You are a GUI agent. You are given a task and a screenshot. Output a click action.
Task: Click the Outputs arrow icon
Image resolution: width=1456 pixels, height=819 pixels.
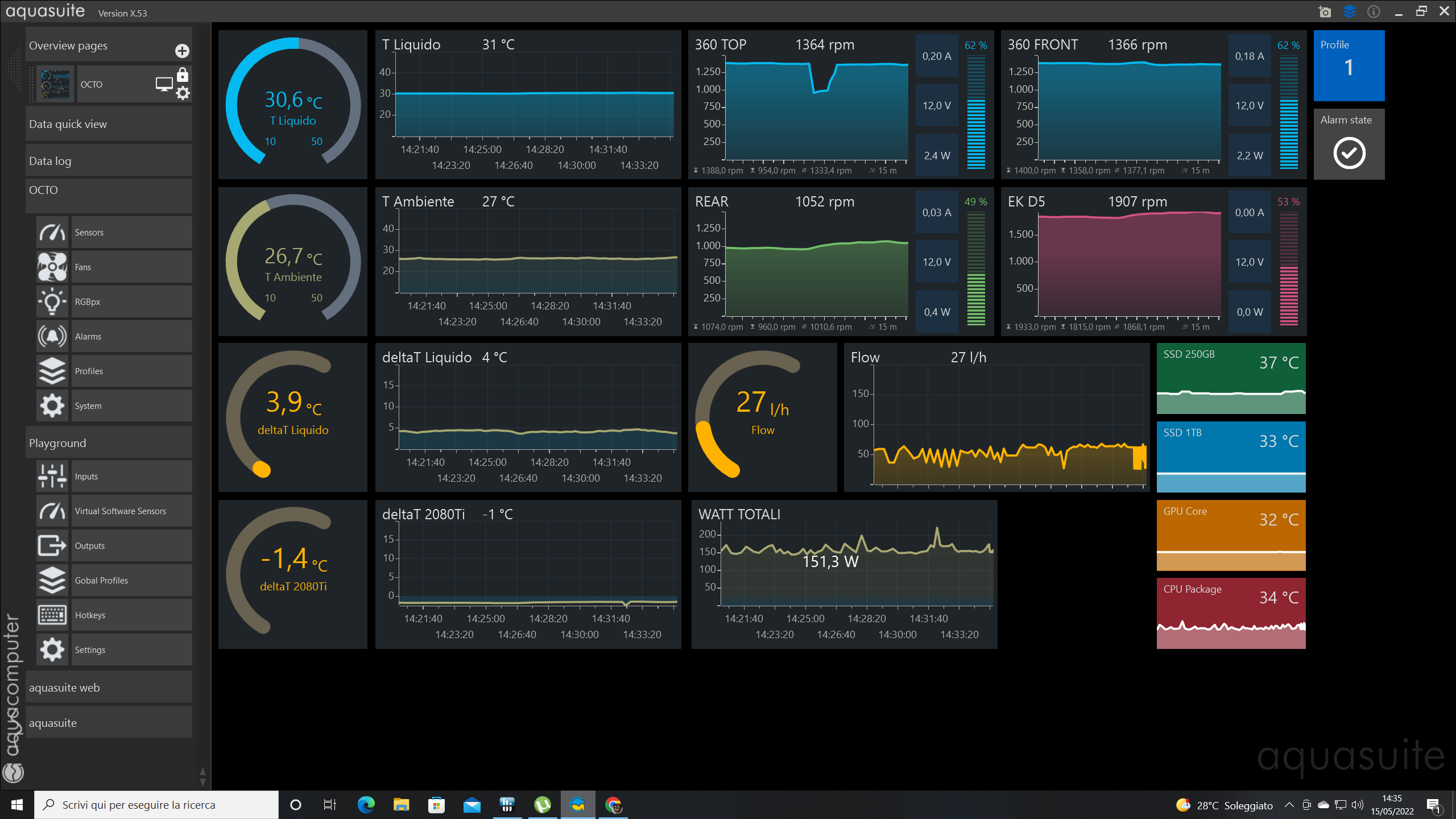point(52,546)
